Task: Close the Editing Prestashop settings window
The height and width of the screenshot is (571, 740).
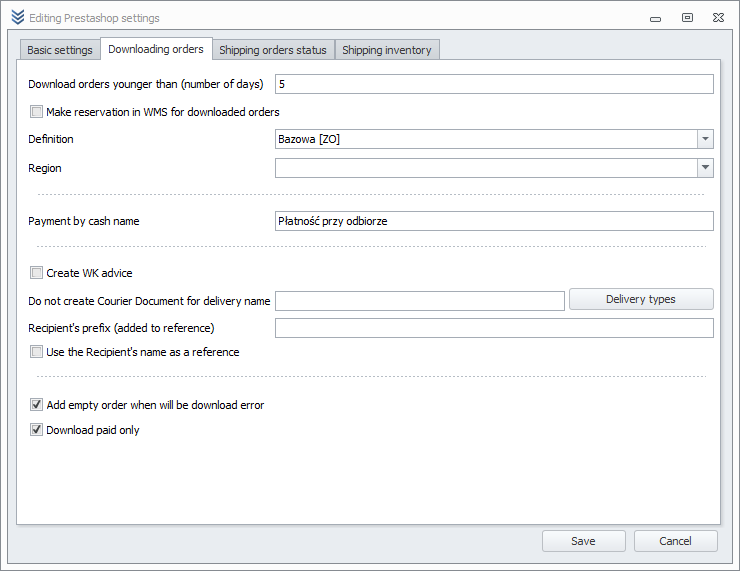Action: pyautogui.click(x=718, y=17)
